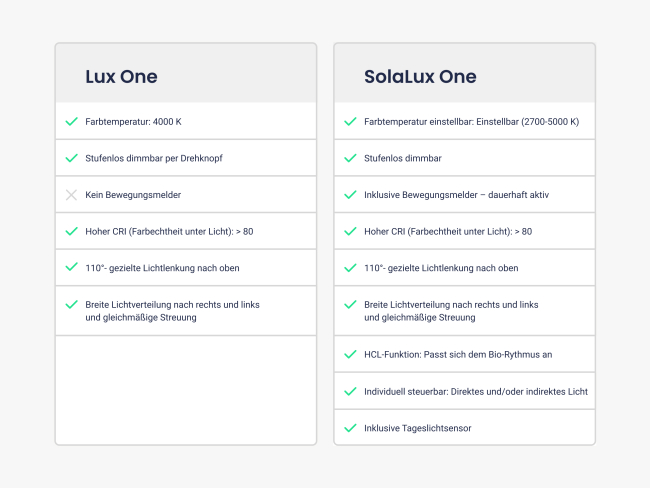Image resolution: width=650 pixels, height=488 pixels.
Task: Click checkmark by SolaLux Breite Lichtverteilung row
Action: point(350,304)
